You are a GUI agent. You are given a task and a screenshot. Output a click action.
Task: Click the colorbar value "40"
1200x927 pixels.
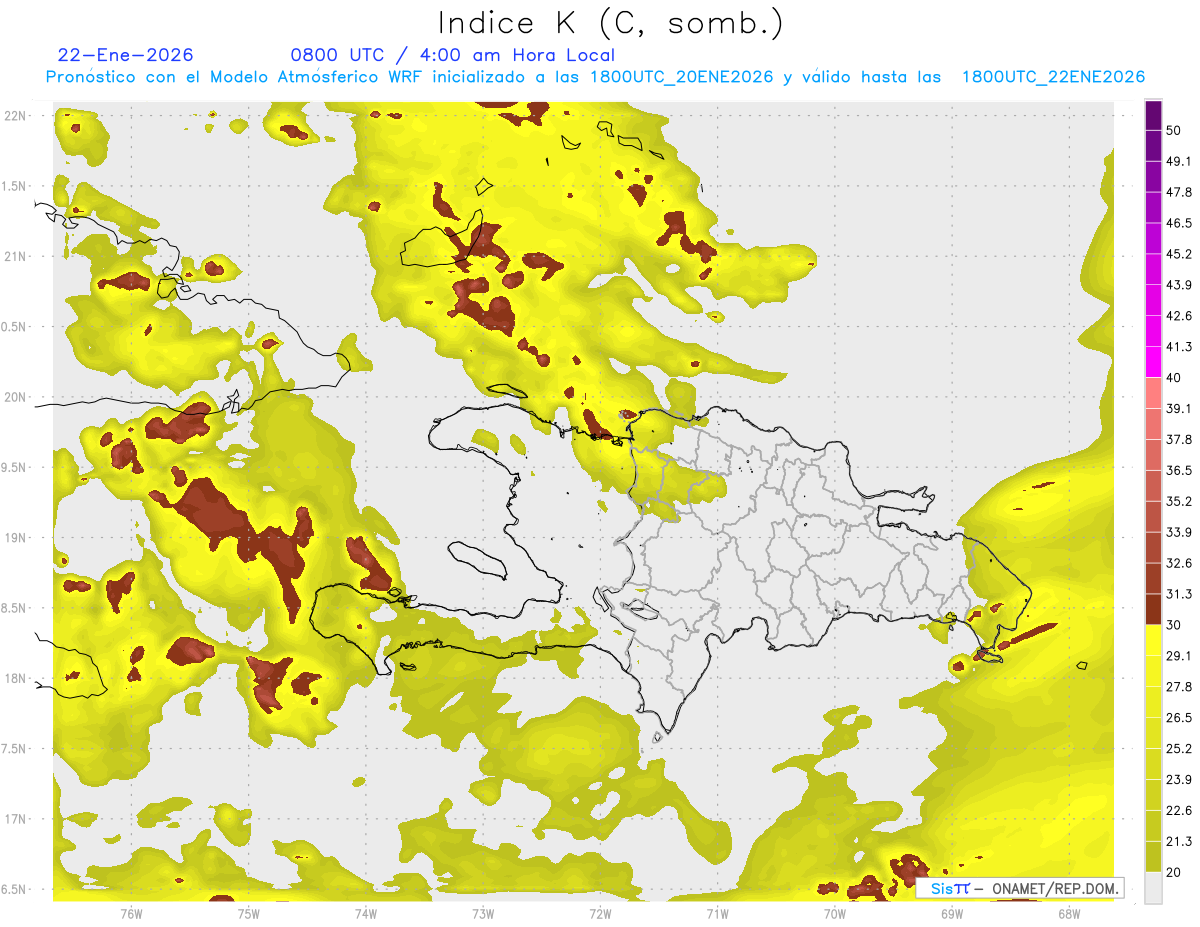click(x=1175, y=378)
